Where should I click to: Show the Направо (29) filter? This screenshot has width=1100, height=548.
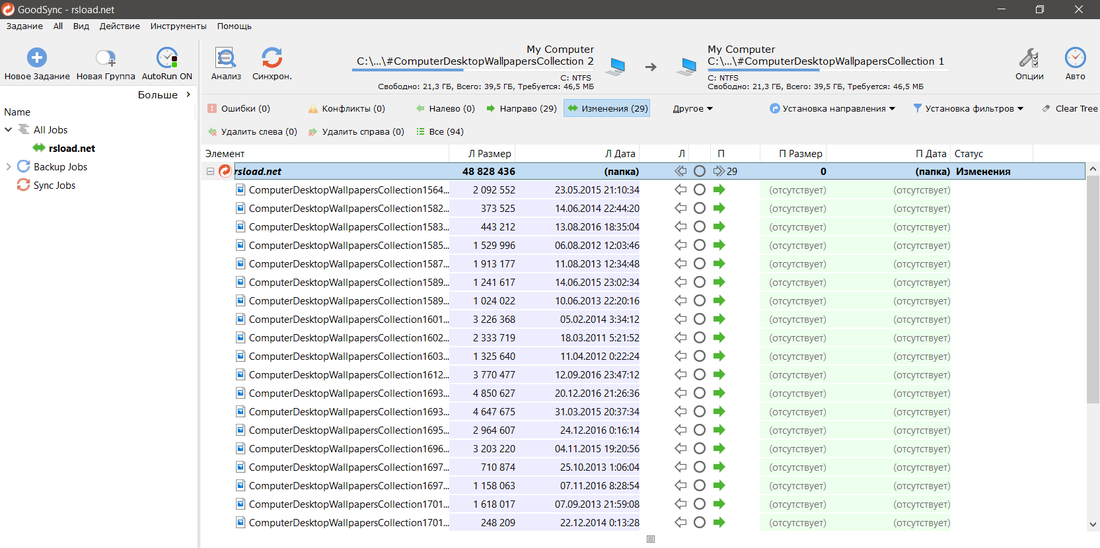[x=521, y=108]
